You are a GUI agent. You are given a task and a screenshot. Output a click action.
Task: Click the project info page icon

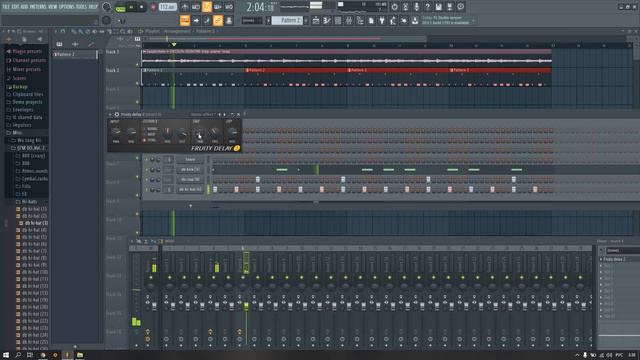(371, 20)
